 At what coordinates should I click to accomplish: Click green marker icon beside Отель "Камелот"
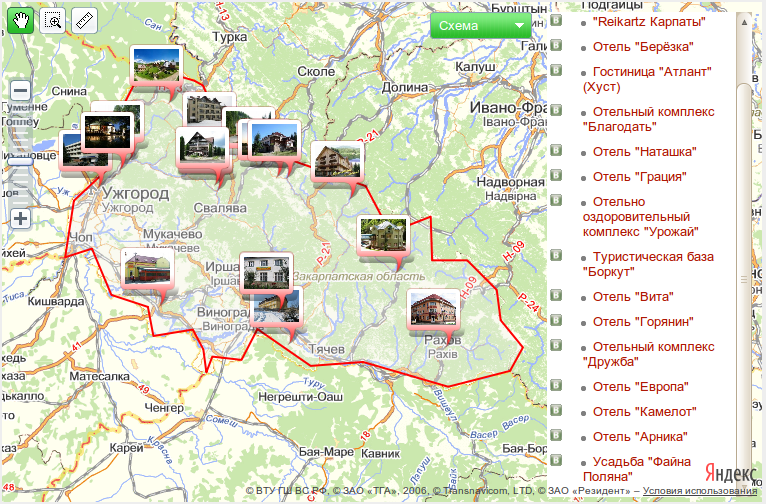(556, 410)
